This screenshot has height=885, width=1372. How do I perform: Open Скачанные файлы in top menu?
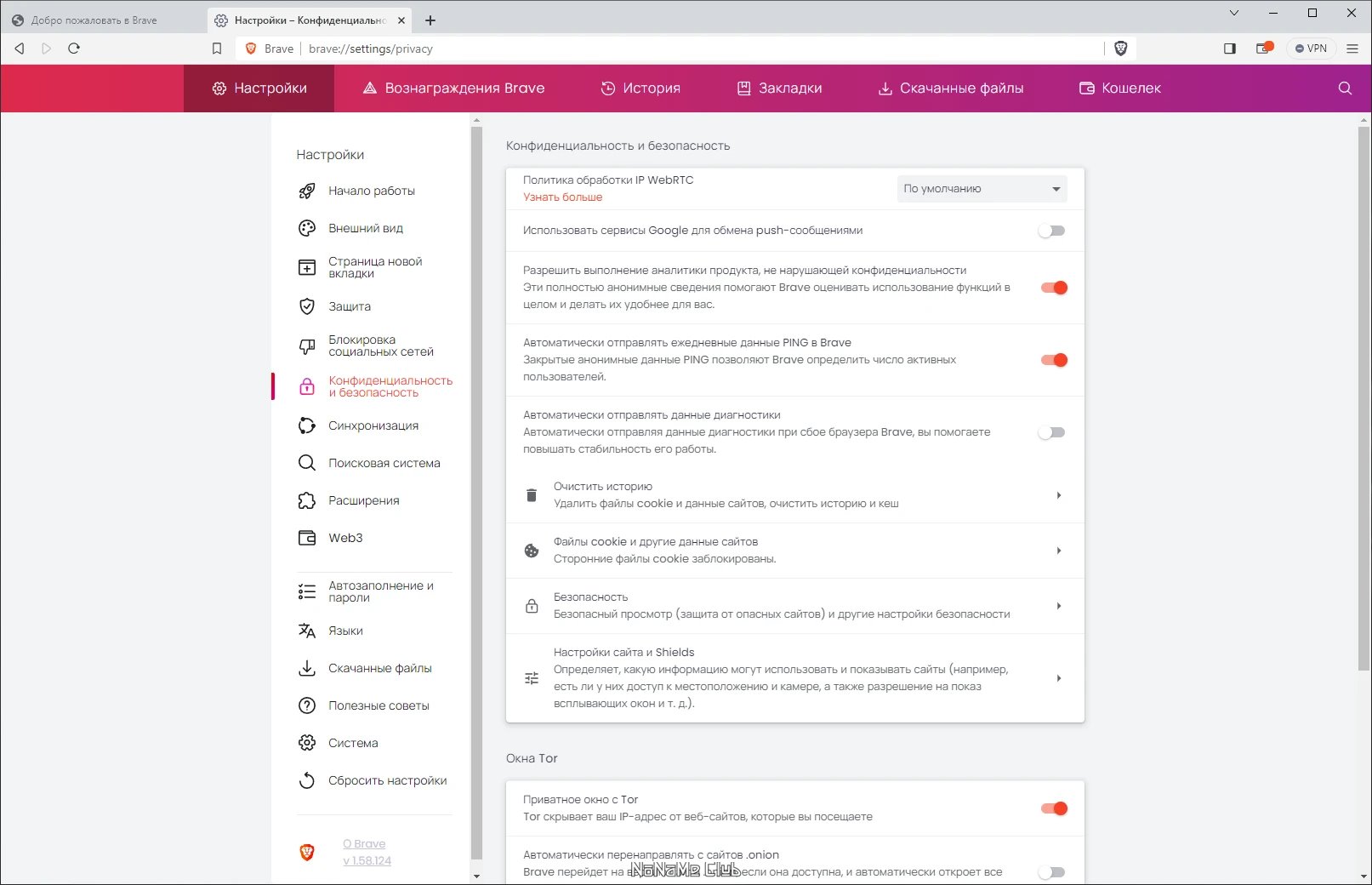pyautogui.click(x=950, y=88)
